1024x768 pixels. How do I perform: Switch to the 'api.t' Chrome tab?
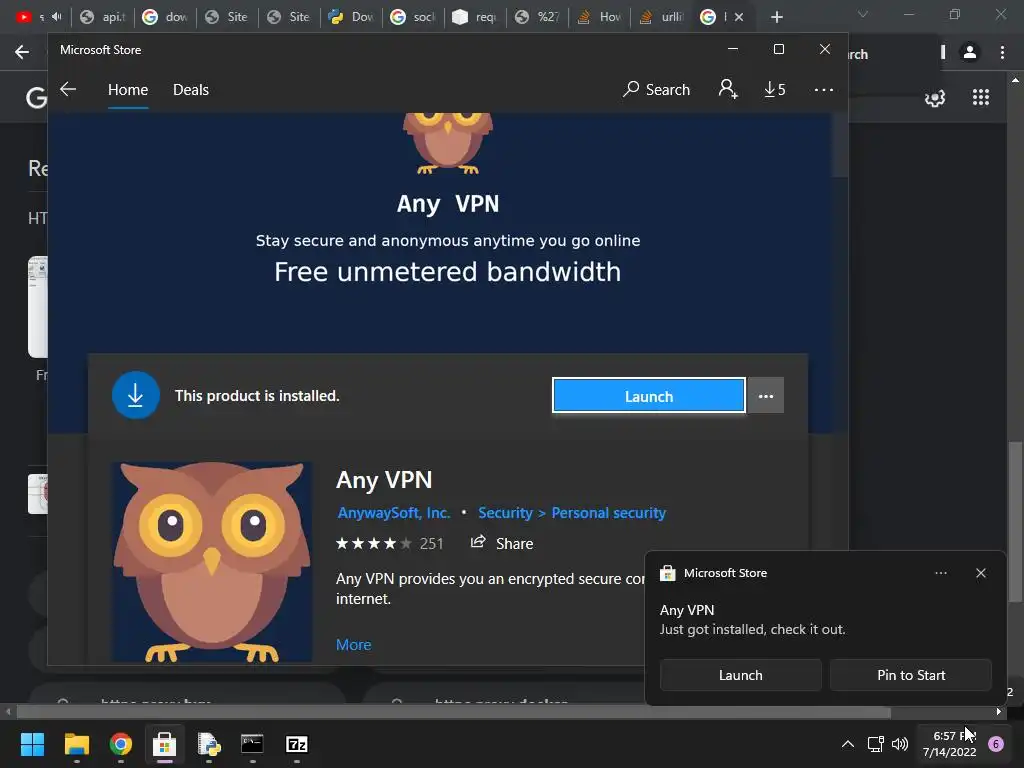(x=104, y=17)
